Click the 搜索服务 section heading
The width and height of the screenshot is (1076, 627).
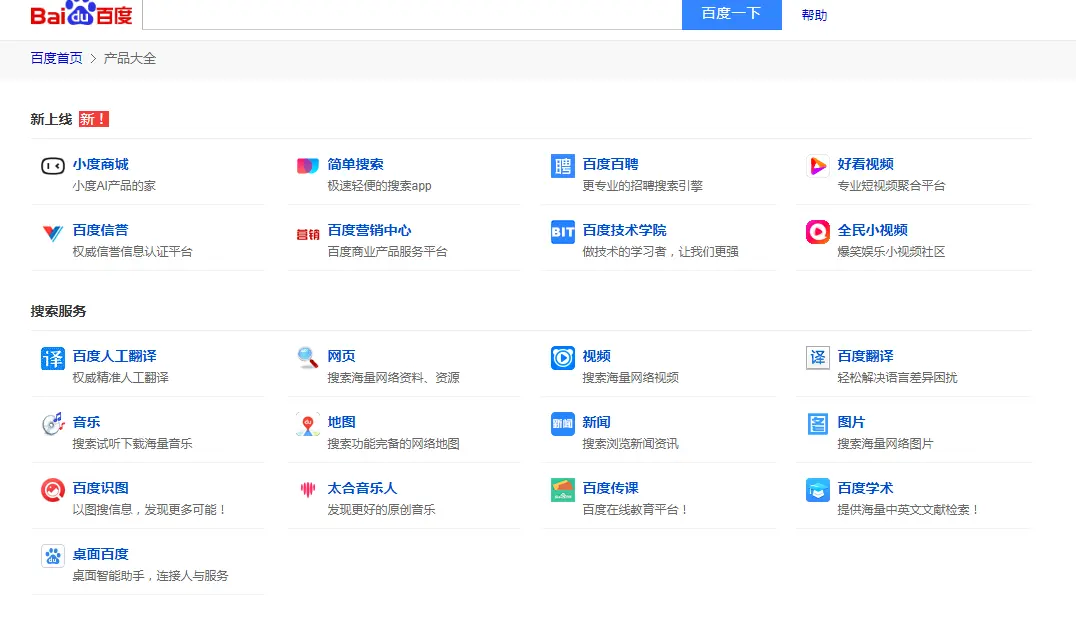[58, 311]
